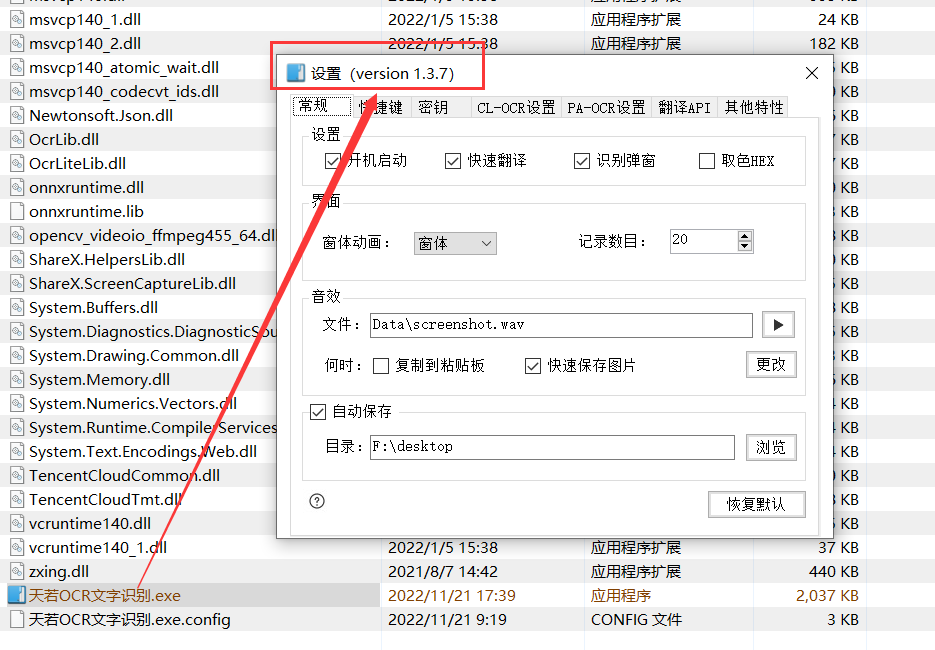Click the 天若OCR文字识别.exe file icon
935x650 pixels.
(x=16, y=595)
